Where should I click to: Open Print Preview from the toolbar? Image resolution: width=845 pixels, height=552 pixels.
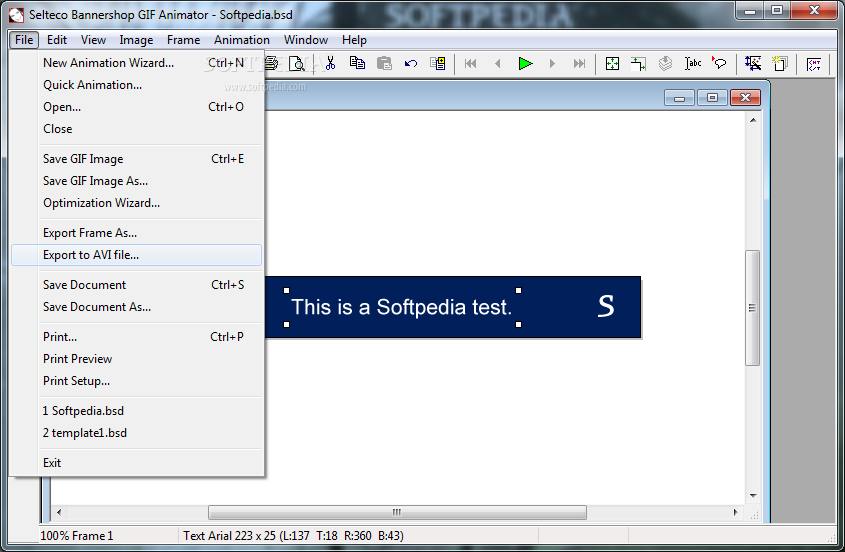click(x=296, y=64)
